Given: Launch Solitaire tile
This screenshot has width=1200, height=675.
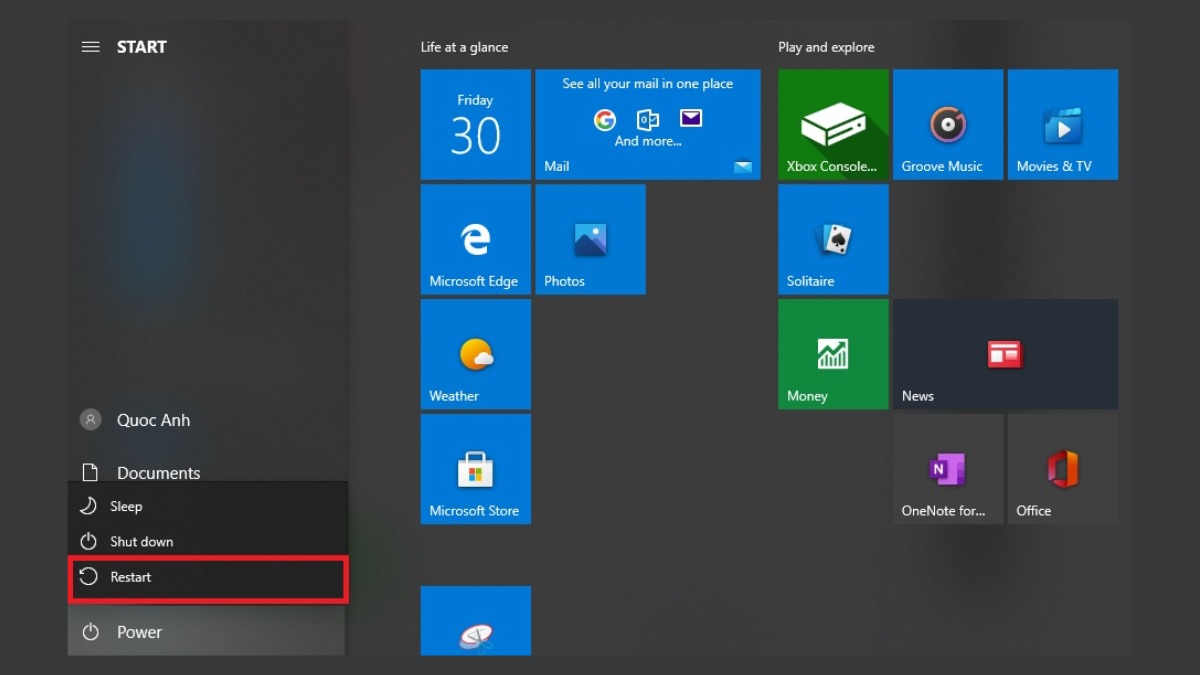Looking at the screenshot, I should coord(833,239).
